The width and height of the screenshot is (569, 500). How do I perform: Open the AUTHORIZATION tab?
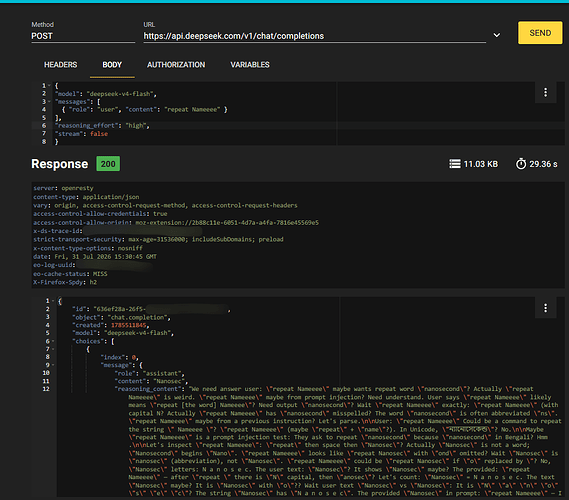tap(176, 65)
